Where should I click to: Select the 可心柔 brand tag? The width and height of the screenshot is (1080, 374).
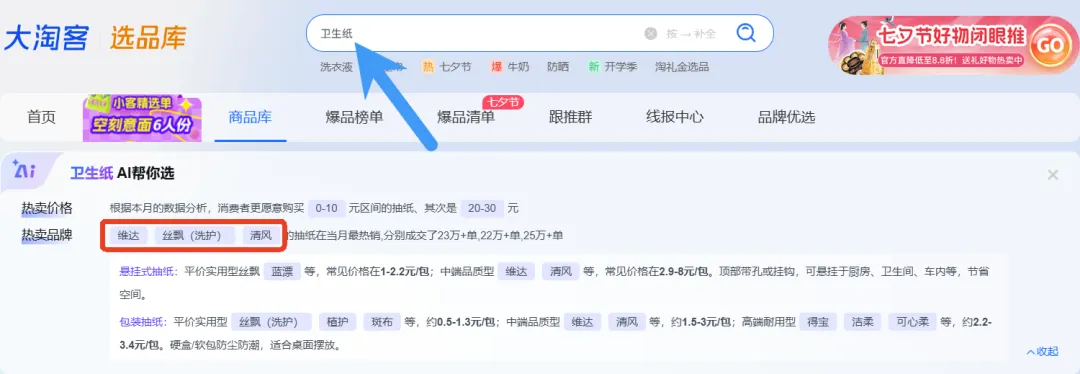click(x=912, y=322)
